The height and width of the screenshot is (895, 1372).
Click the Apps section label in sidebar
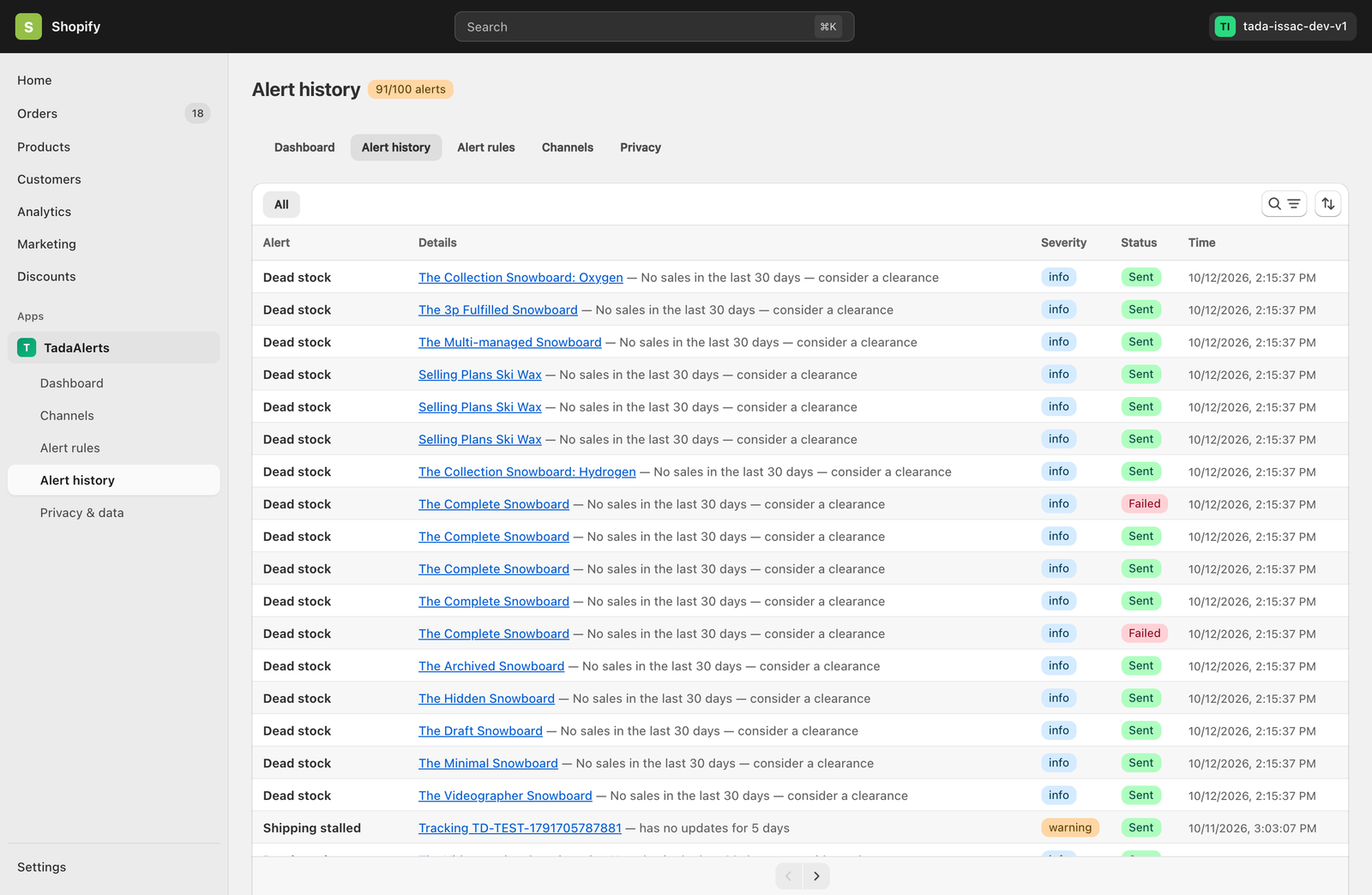click(x=30, y=316)
